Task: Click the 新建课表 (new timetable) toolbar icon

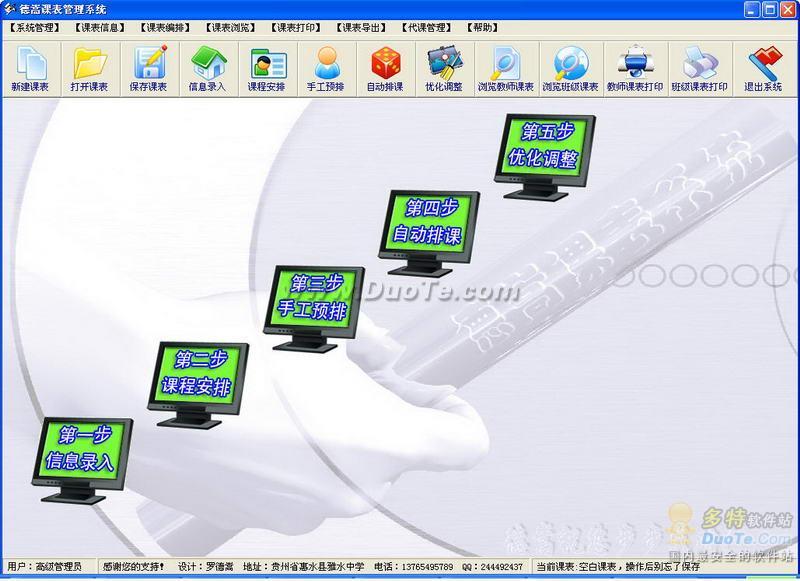Action: pyautogui.click(x=31, y=69)
